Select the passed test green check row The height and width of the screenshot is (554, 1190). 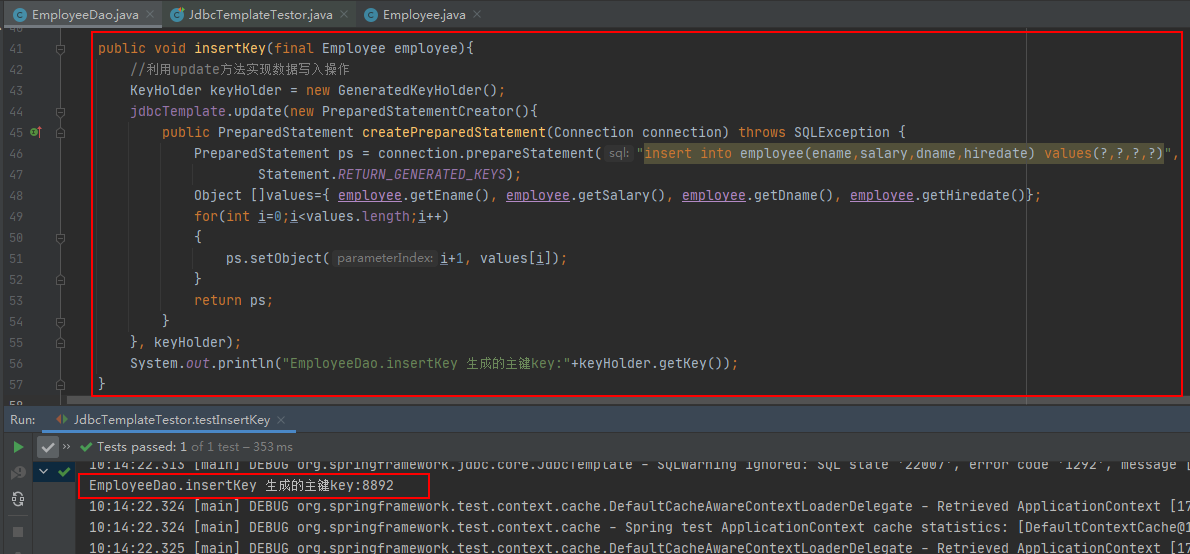pos(63,471)
